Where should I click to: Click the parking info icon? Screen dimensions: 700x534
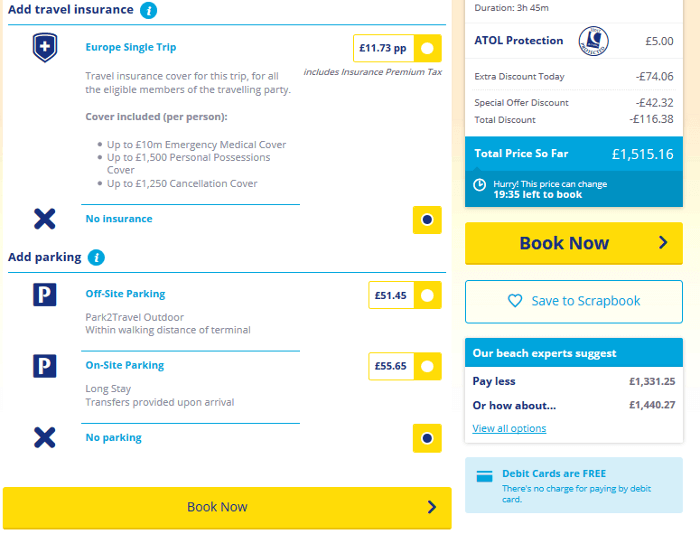point(96,258)
